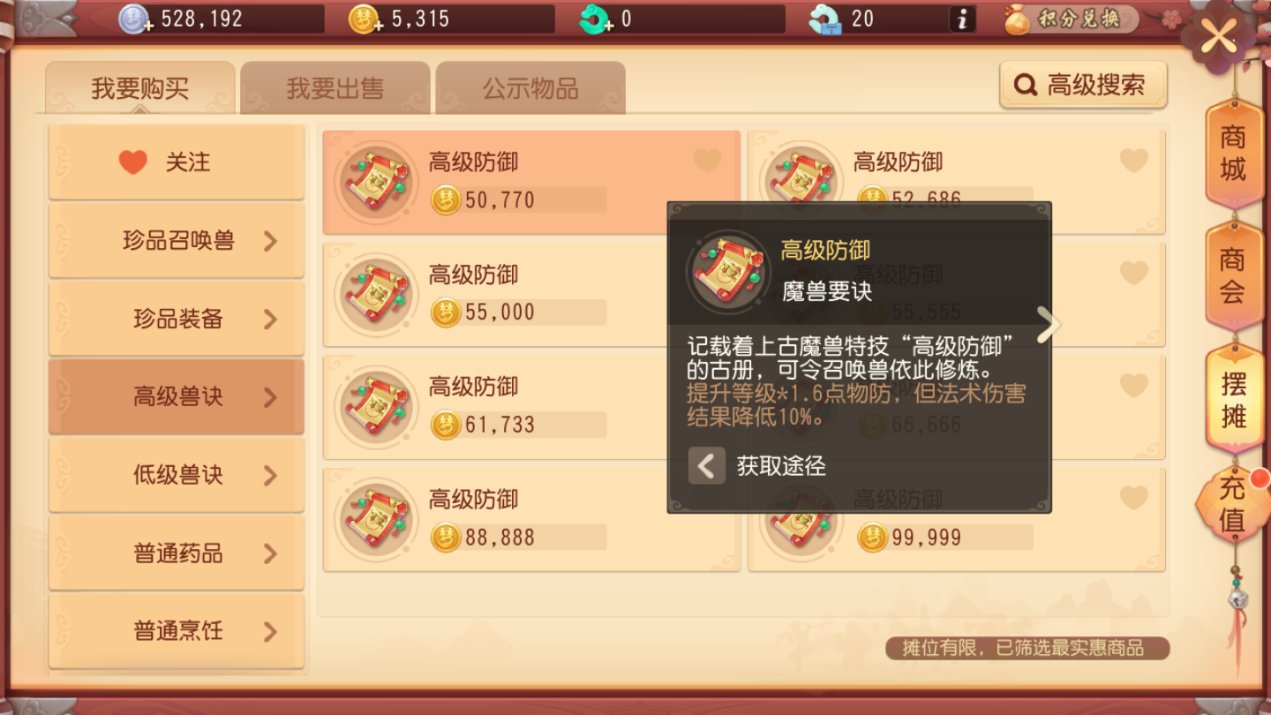Expand 获取途径 back arrow in tooltip
Image resolution: width=1271 pixels, height=715 pixels.
[707, 466]
